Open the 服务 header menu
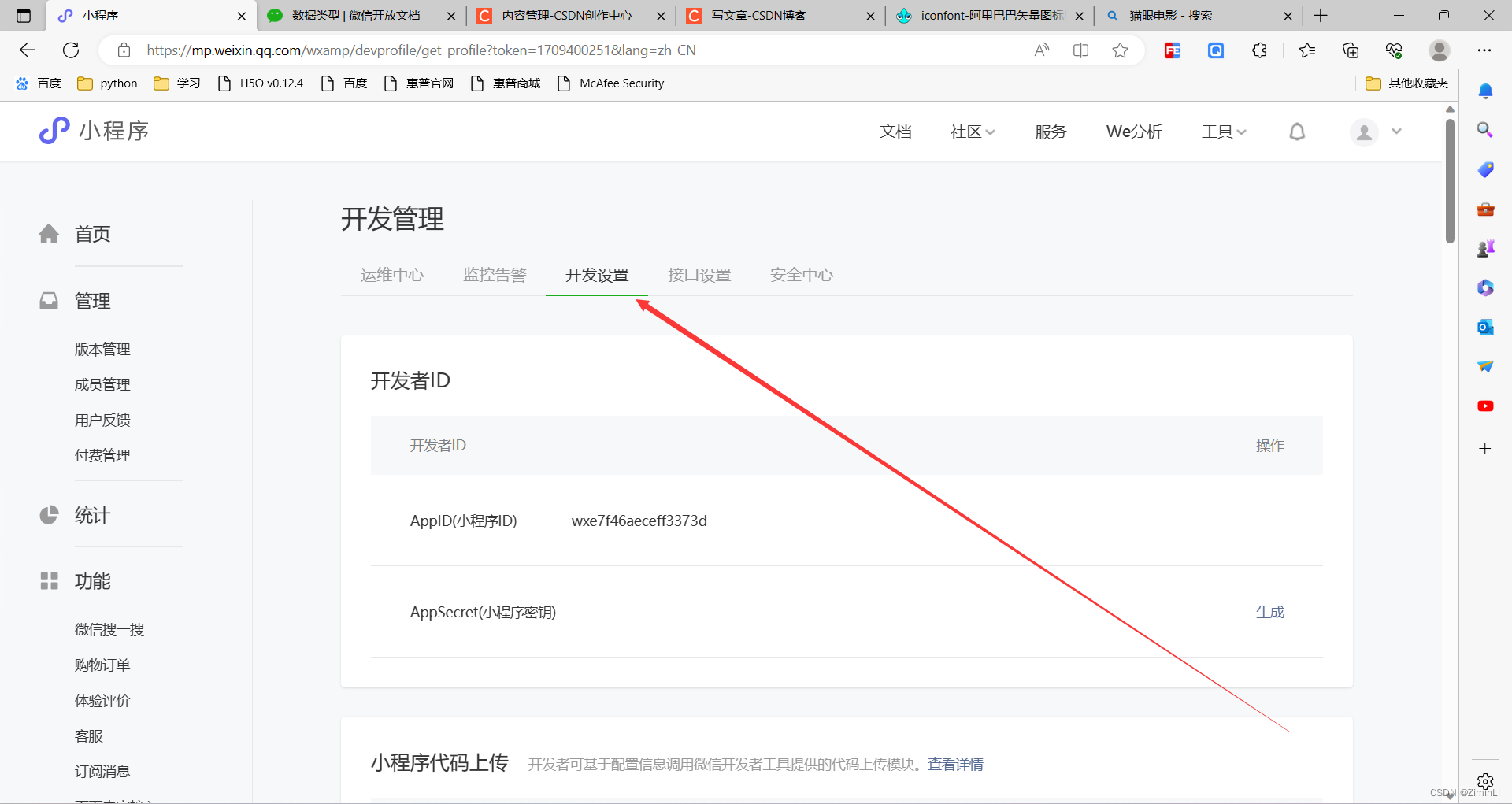 (1051, 132)
